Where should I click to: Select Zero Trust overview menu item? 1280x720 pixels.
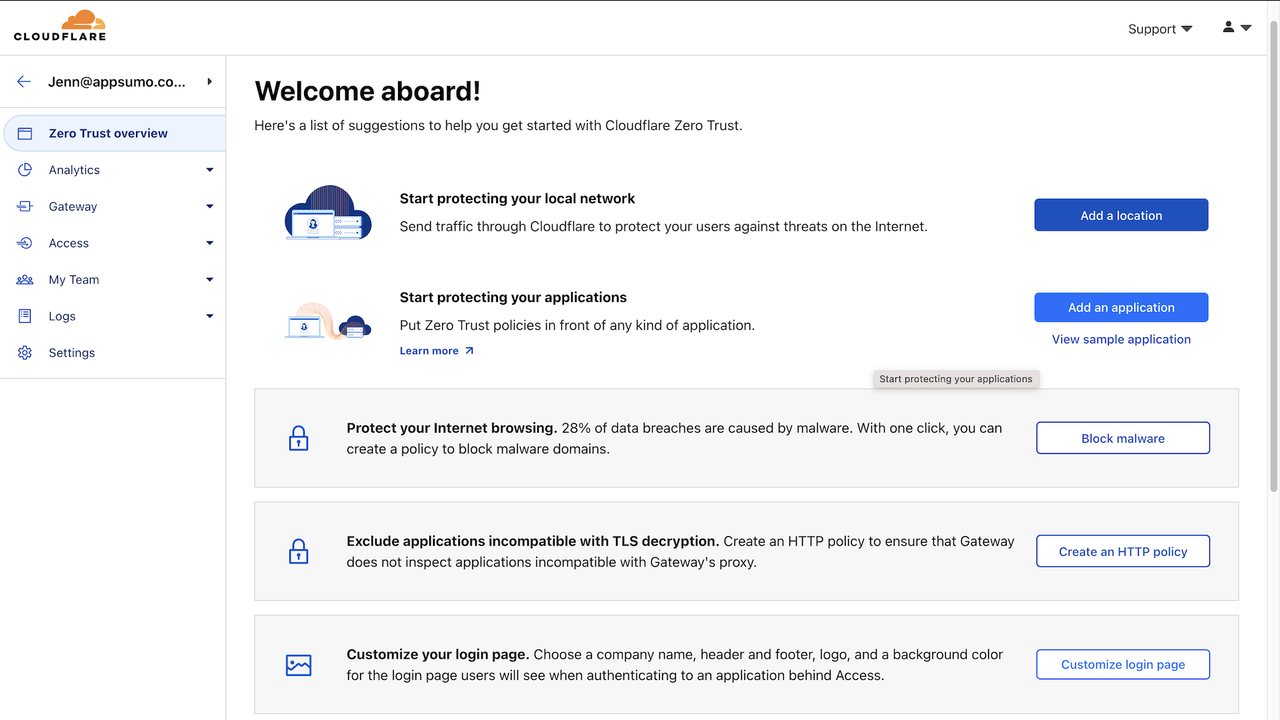(108, 133)
